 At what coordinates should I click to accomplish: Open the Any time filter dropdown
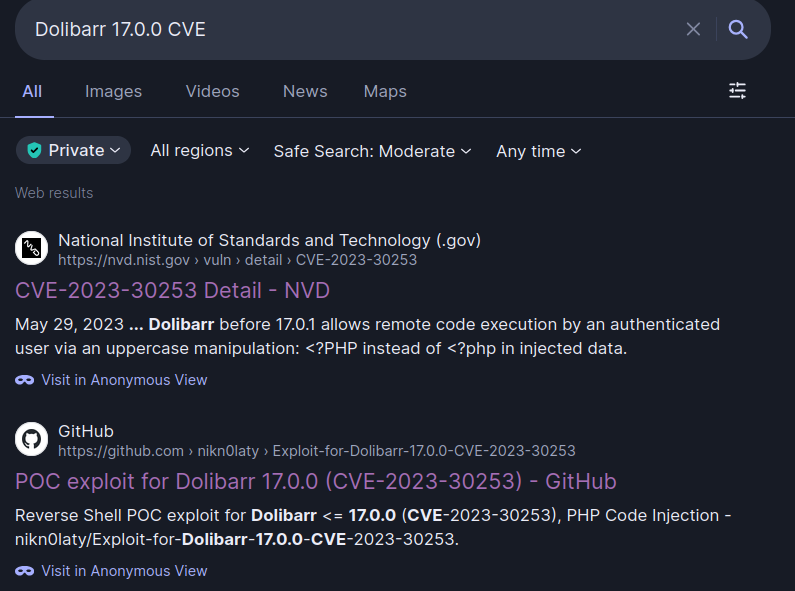538,151
